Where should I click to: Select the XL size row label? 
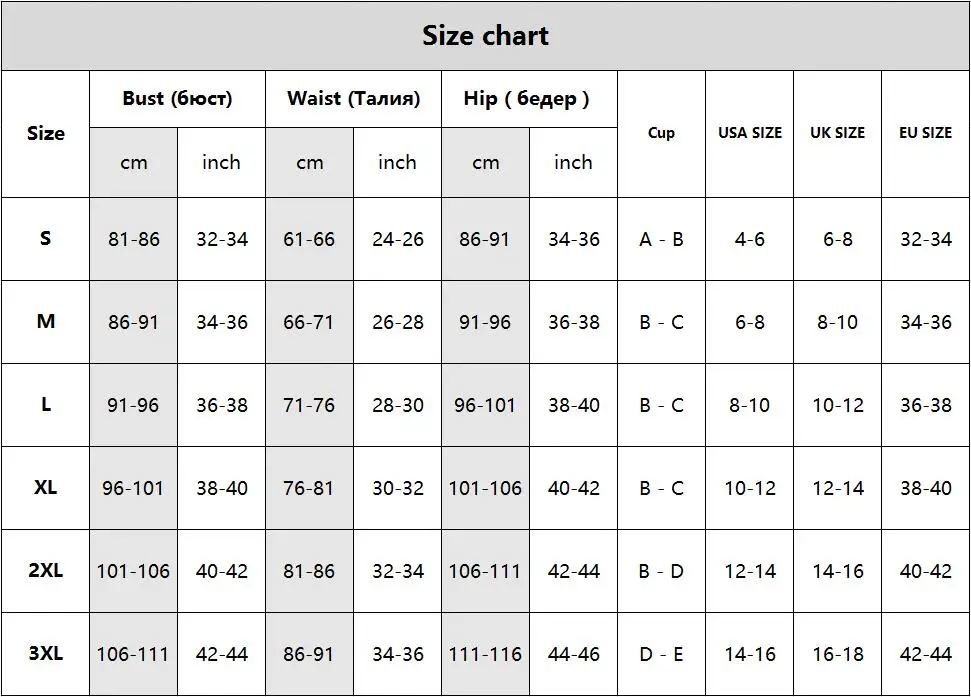pos(46,488)
